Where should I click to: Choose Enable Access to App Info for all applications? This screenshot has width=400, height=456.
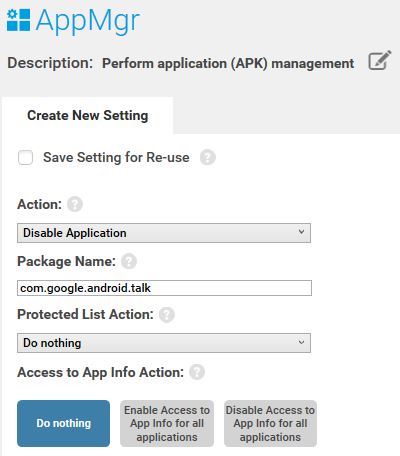(167, 423)
